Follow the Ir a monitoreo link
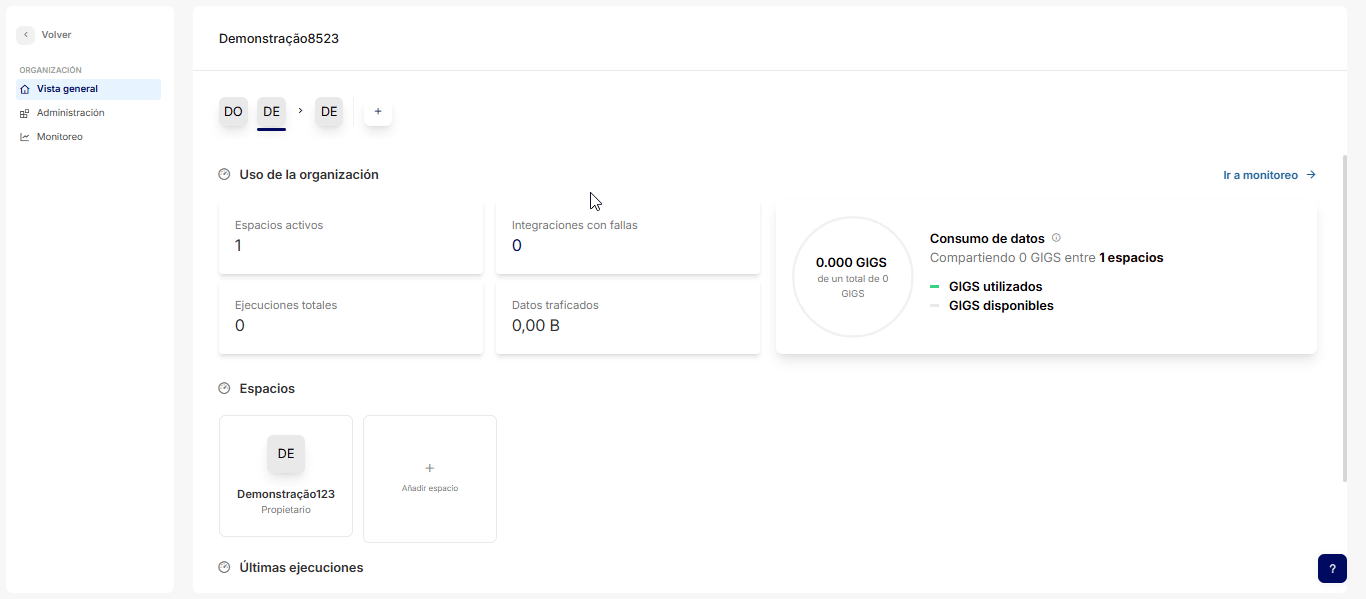Viewport: 1366px width, 599px height. point(1269,175)
